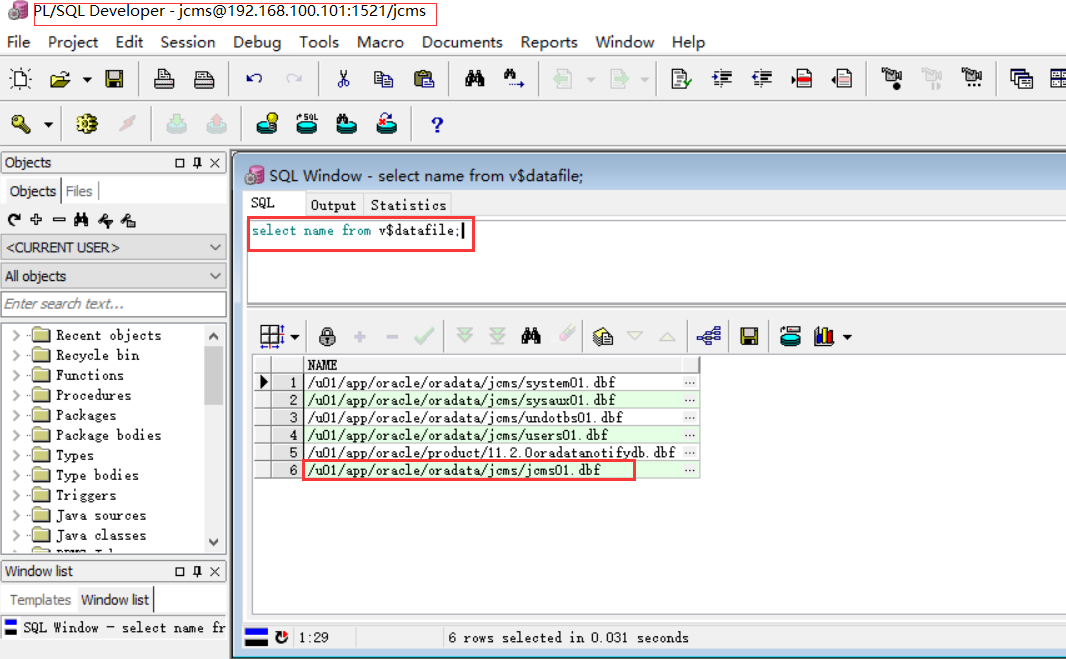
Task: Open the dropdown arrow beside Open folder
Action: tap(87, 80)
